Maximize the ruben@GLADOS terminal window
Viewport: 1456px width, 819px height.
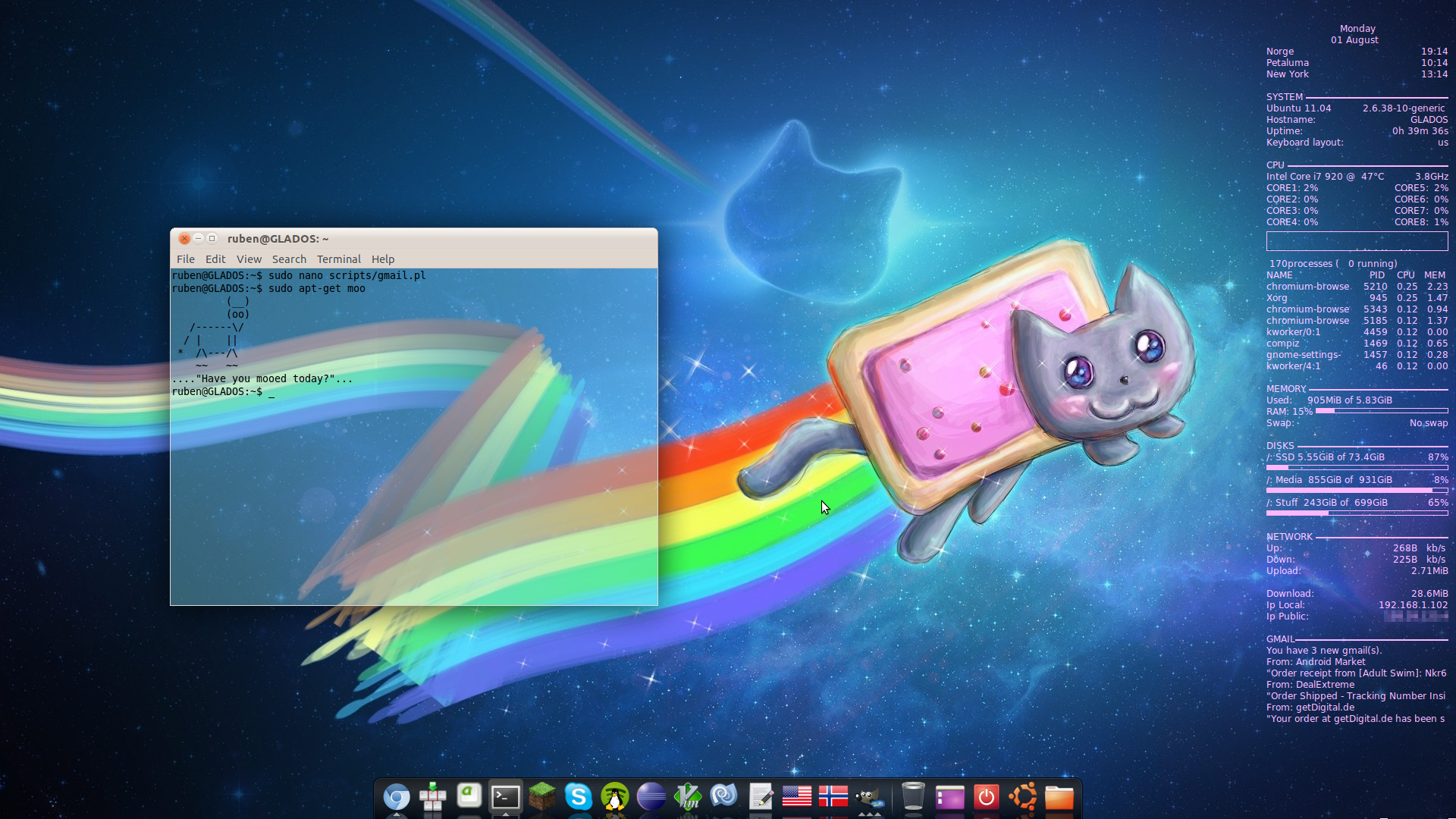point(212,238)
